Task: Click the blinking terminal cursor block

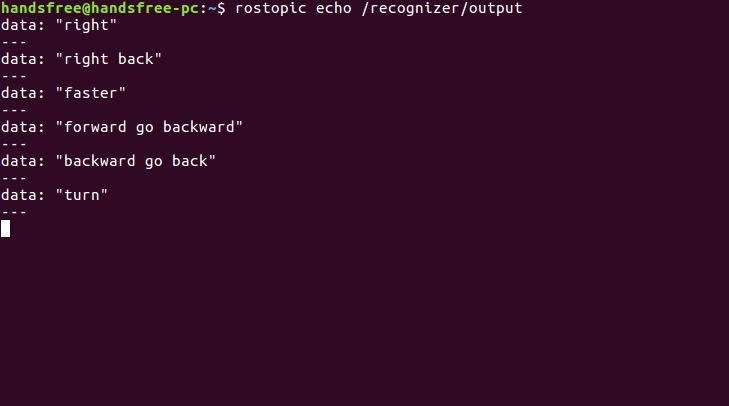Action: pyautogui.click(x=5, y=229)
